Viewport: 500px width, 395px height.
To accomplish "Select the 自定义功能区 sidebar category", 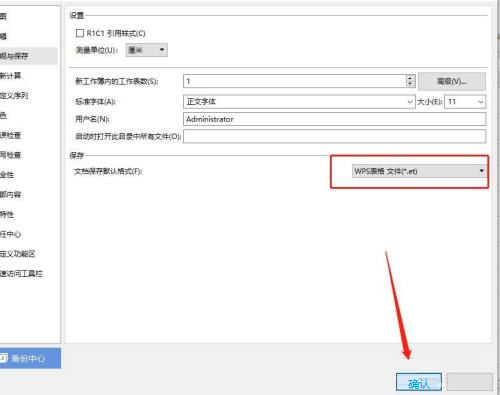I will 18,254.
